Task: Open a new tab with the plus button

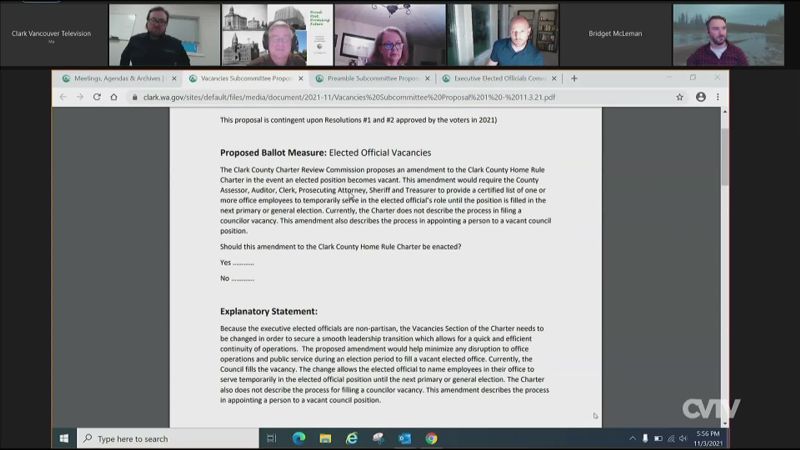Action: 574,78
